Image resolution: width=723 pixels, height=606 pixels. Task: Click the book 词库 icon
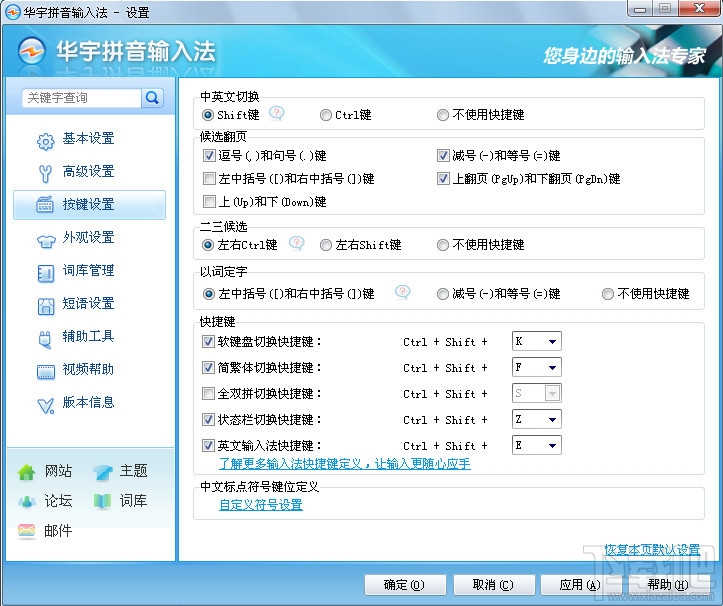click(102, 501)
